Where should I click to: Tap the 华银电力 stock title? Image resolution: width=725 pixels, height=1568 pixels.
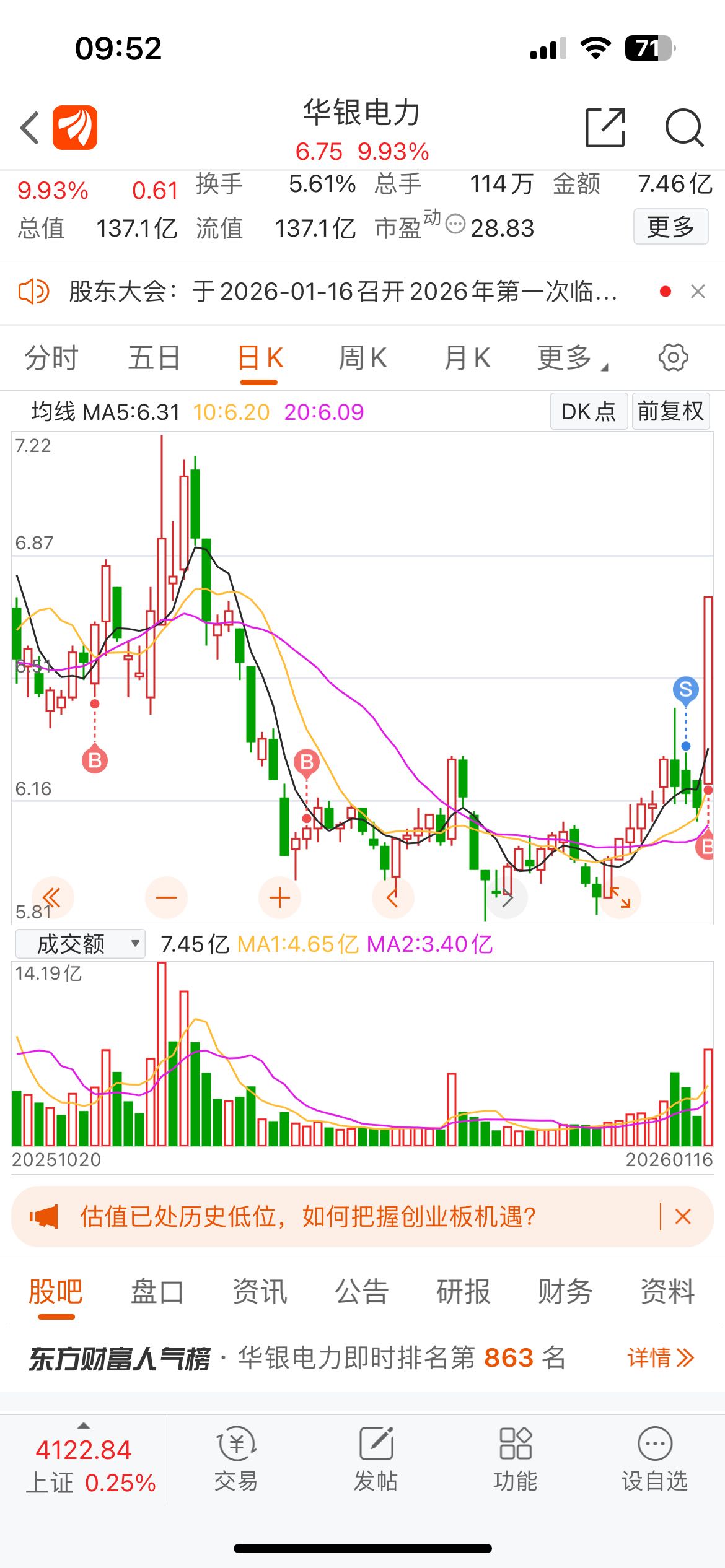point(362,113)
